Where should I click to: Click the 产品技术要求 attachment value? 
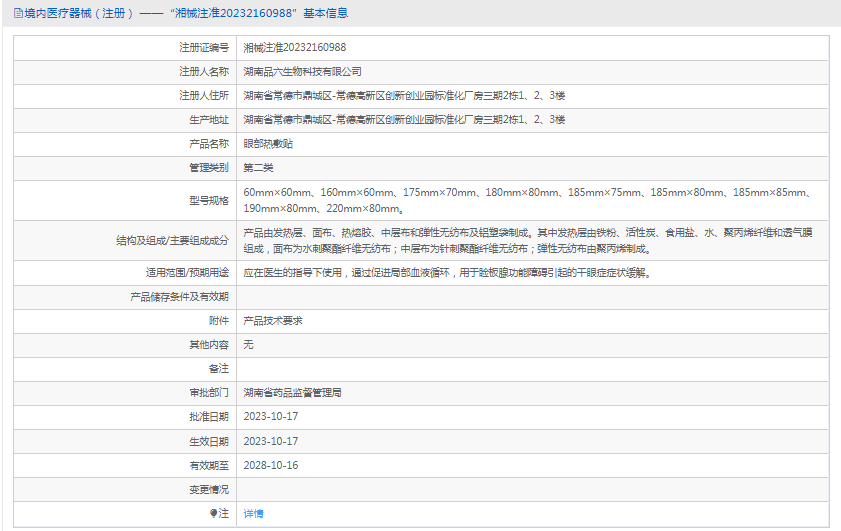point(273,320)
